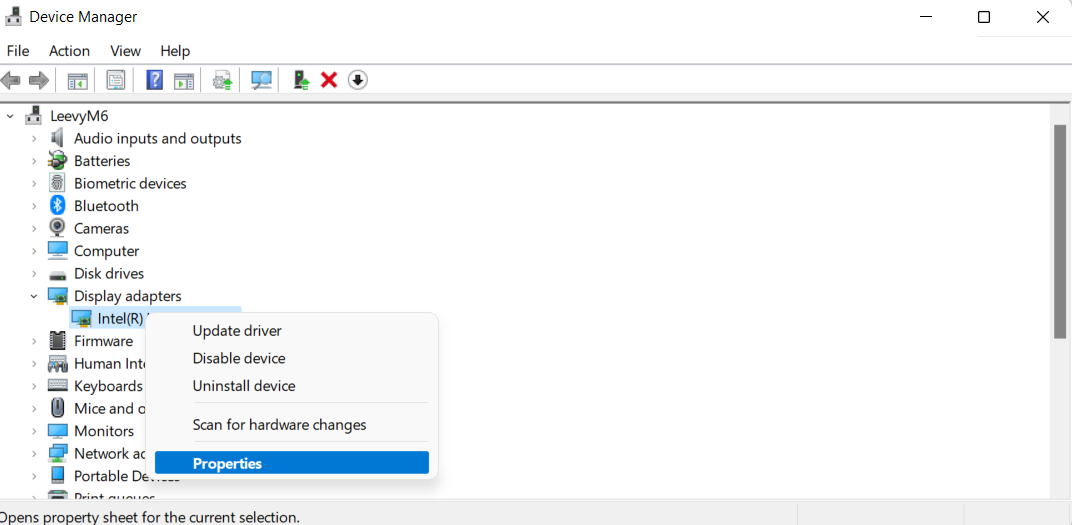The height and width of the screenshot is (525, 1072).
Task: Maximize the Device Manager window
Action: pyautogui.click(x=984, y=17)
